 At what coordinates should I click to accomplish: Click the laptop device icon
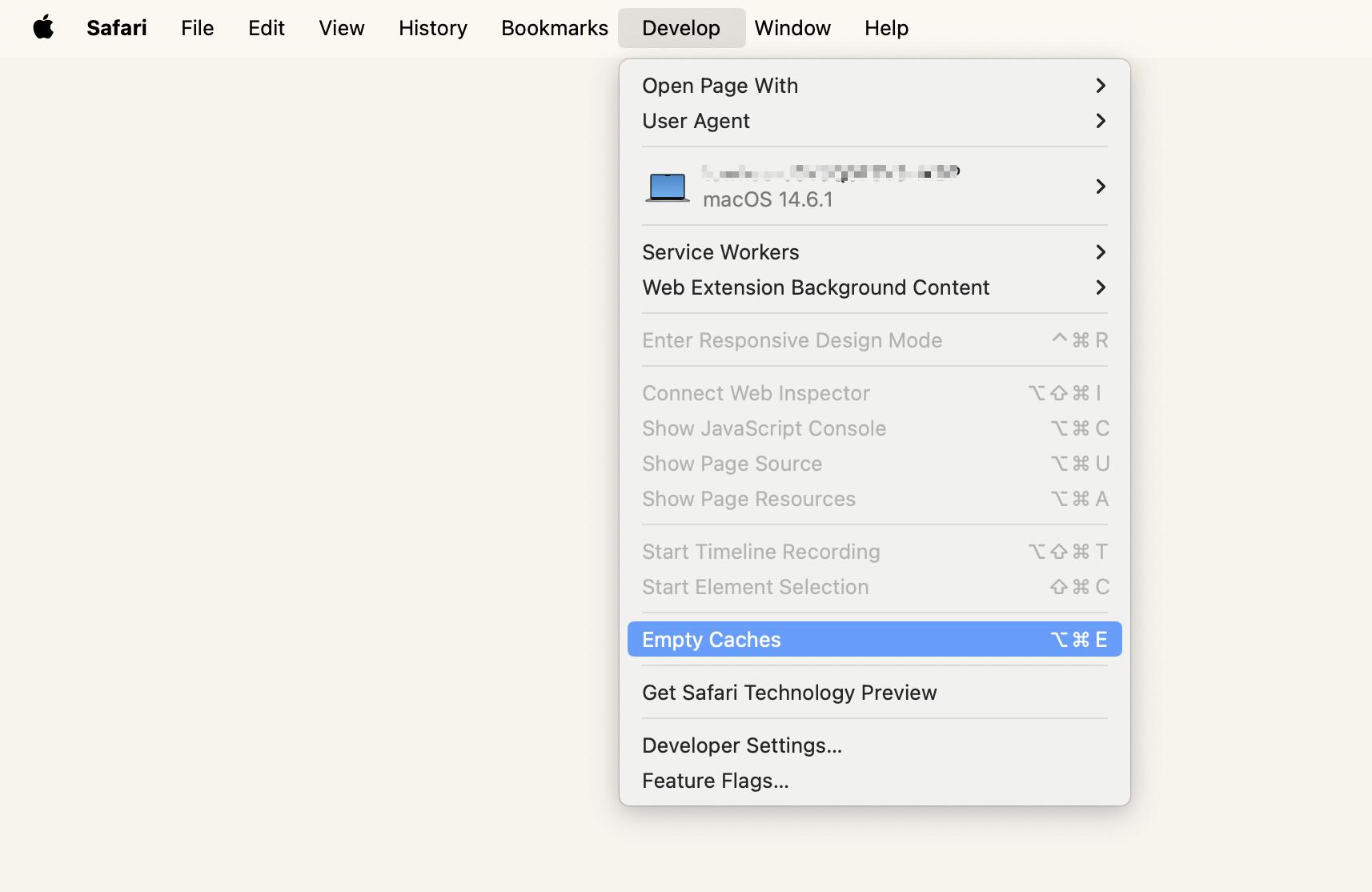coord(668,187)
